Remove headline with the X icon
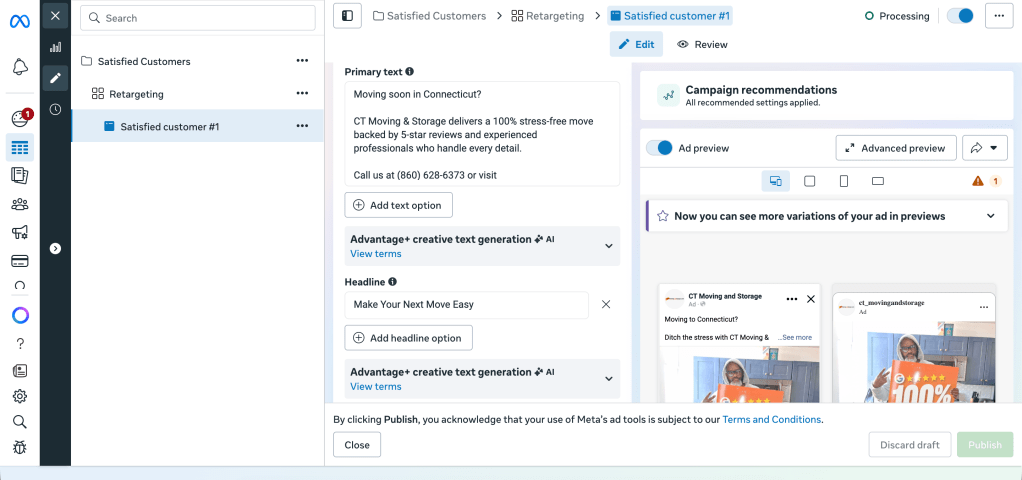The width and height of the screenshot is (1022, 480). click(x=606, y=304)
